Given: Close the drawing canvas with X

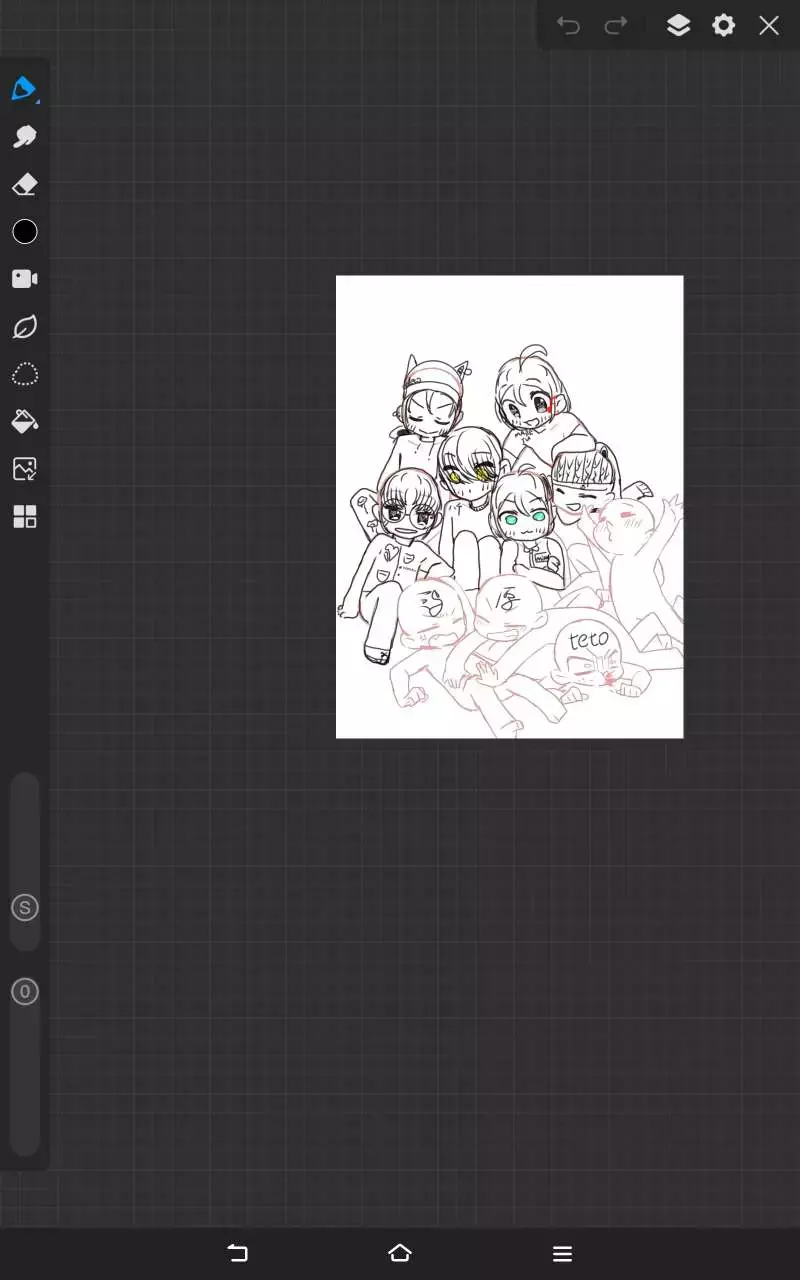Looking at the screenshot, I should click(x=768, y=26).
